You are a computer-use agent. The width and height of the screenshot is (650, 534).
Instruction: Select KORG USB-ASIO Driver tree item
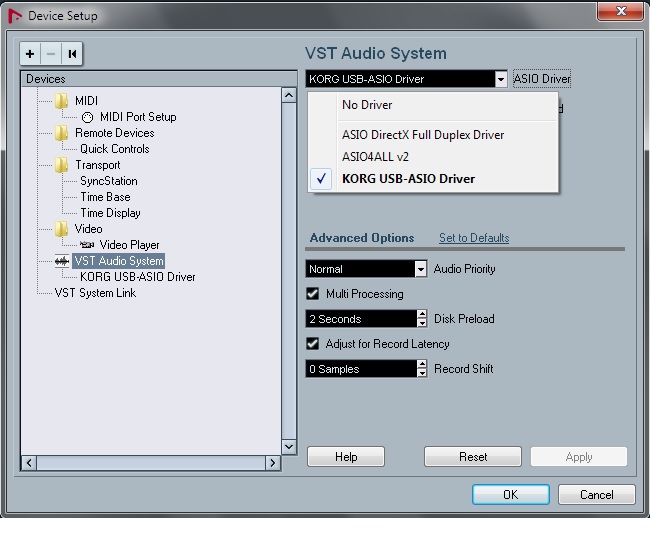click(138, 277)
